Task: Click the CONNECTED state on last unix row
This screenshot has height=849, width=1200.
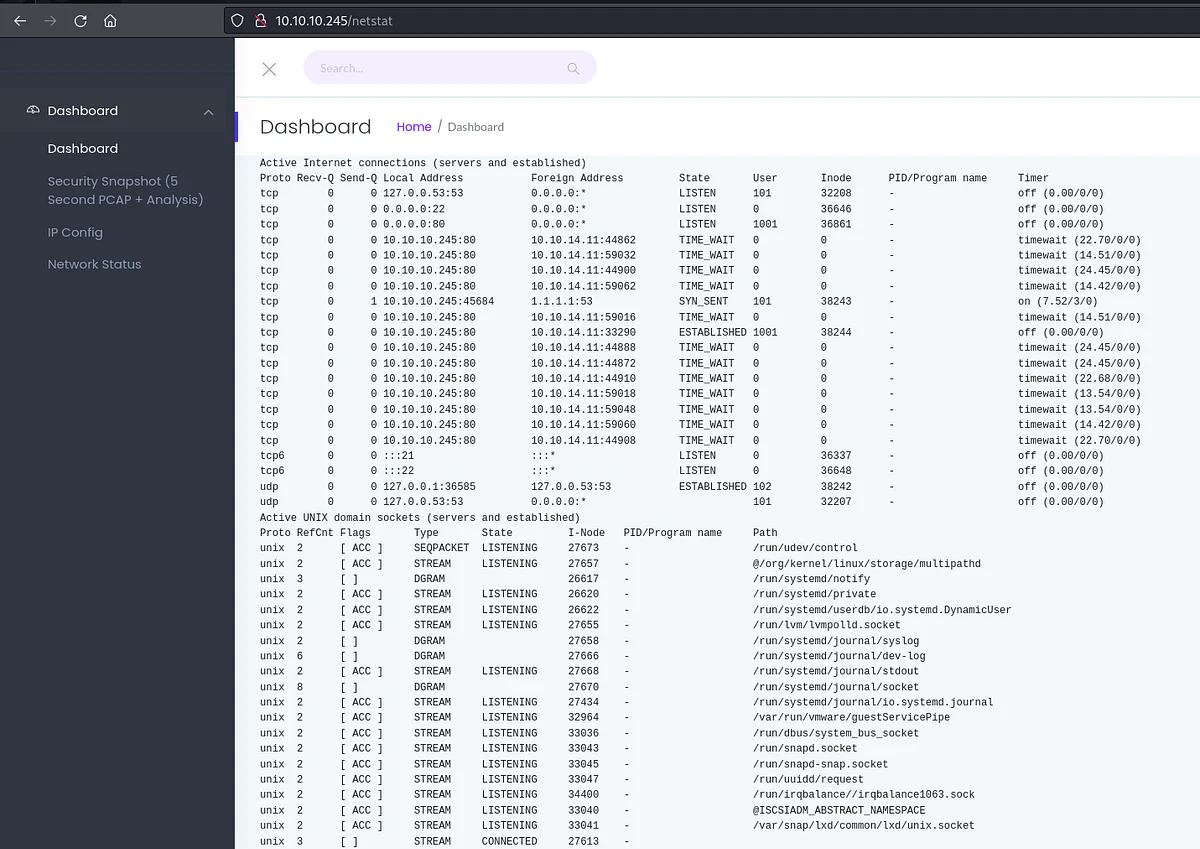Action: coord(509,841)
